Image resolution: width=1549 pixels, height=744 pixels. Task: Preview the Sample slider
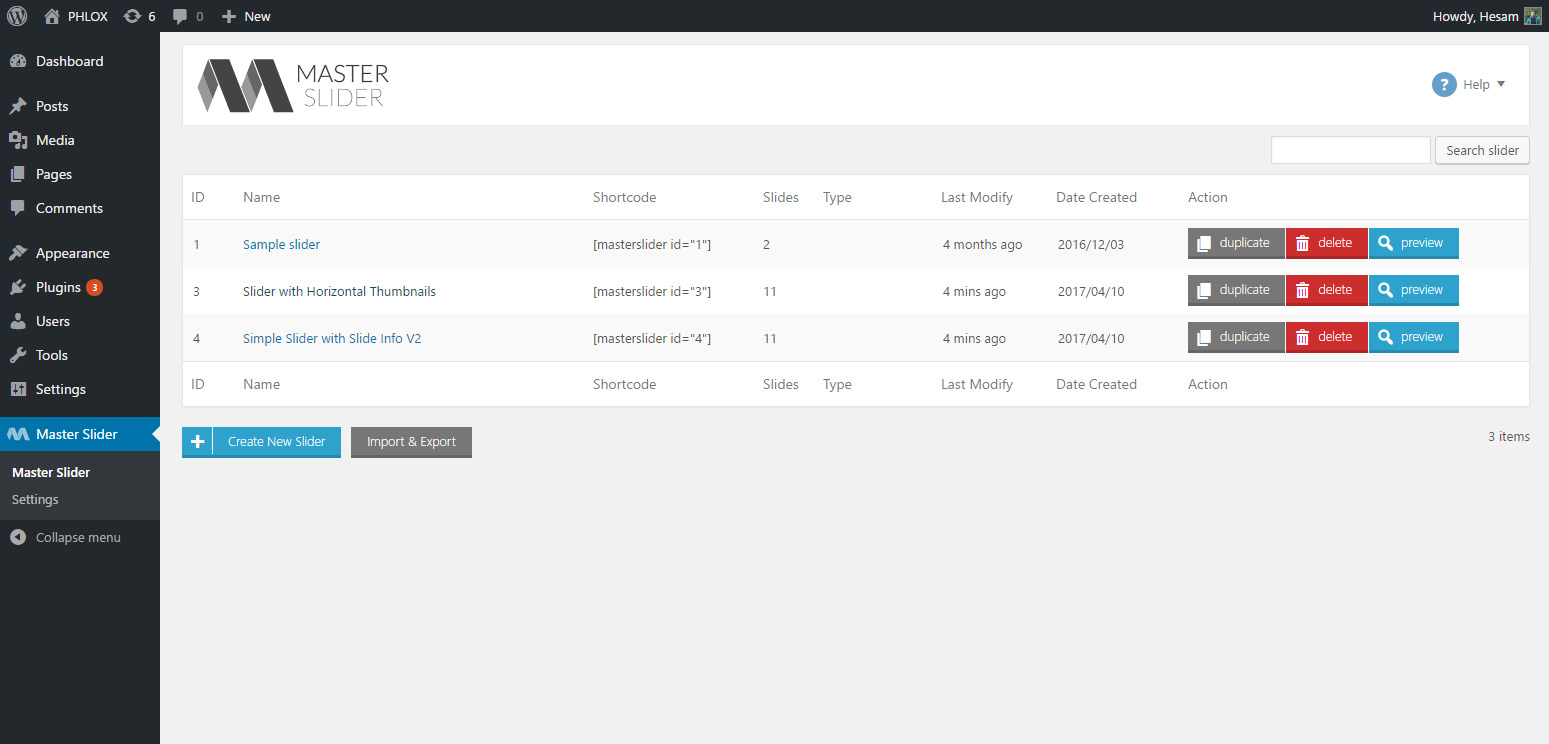pos(1414,243)
